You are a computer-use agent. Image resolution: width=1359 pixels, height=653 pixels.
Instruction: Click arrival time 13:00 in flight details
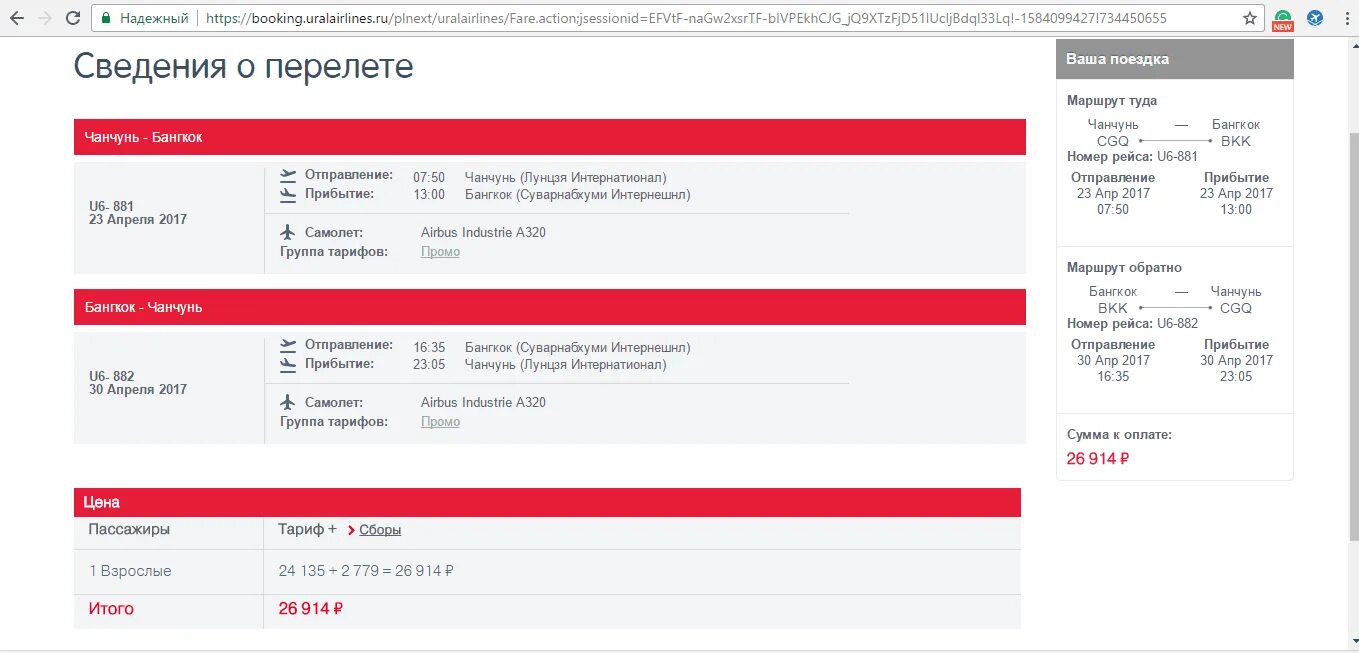click(429, 195)
